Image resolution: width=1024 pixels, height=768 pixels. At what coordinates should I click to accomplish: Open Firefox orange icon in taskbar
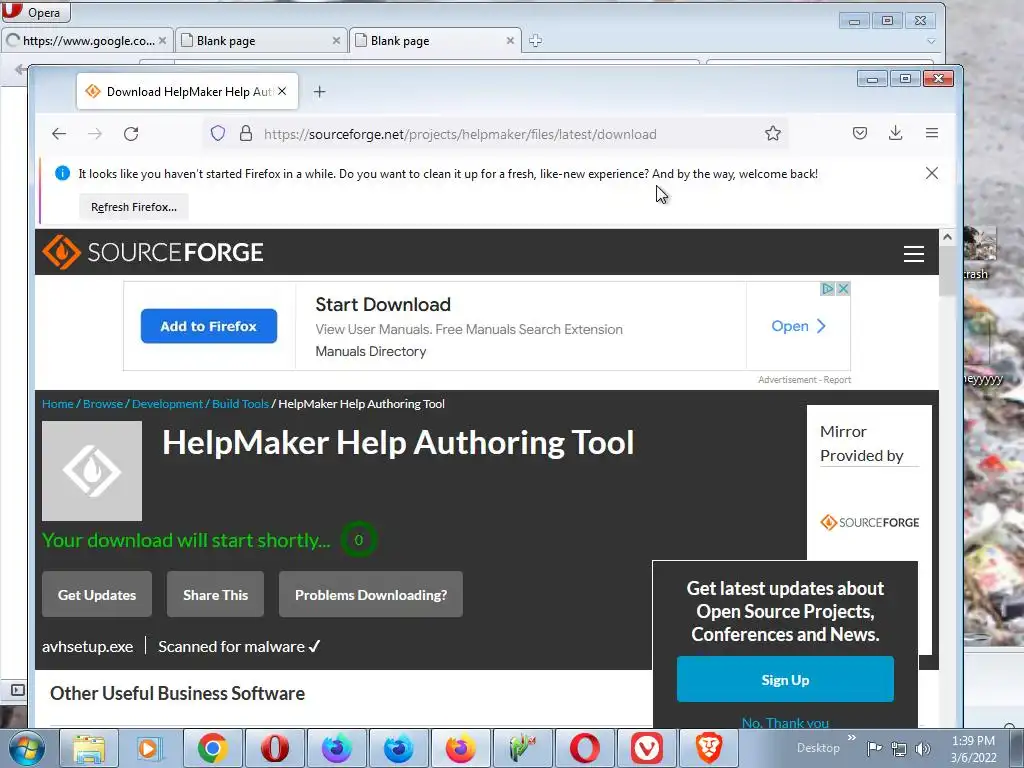click(x=460, y=748)
